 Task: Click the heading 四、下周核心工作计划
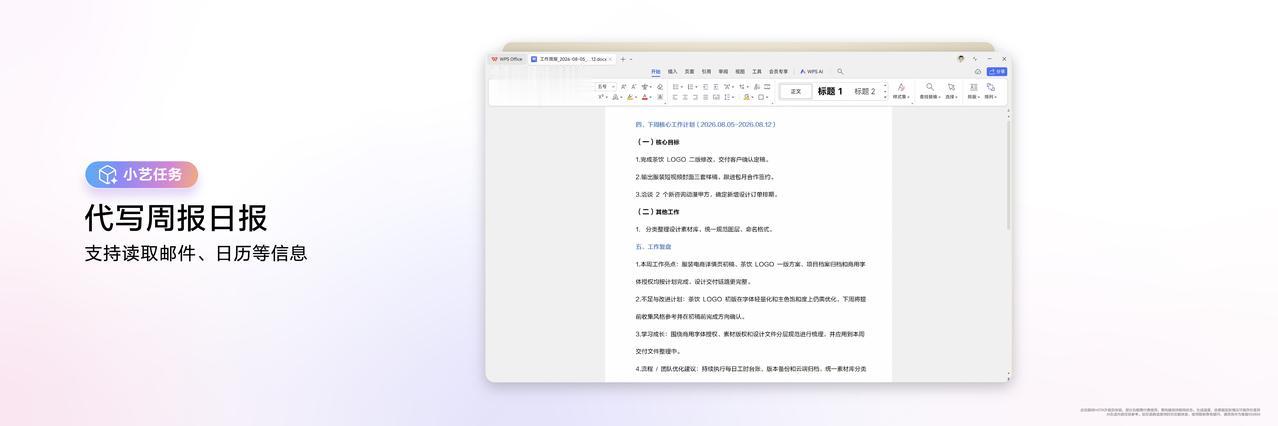tap(705, 125)
